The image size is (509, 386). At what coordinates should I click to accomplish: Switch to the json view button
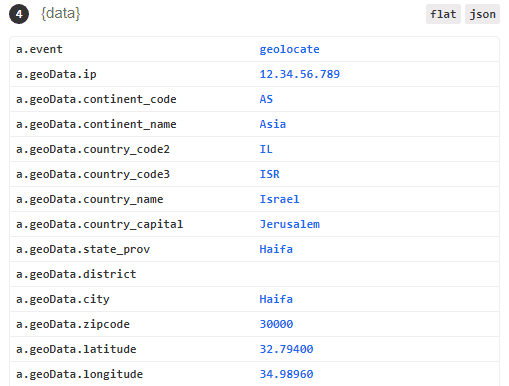click(x=482, y=14)
